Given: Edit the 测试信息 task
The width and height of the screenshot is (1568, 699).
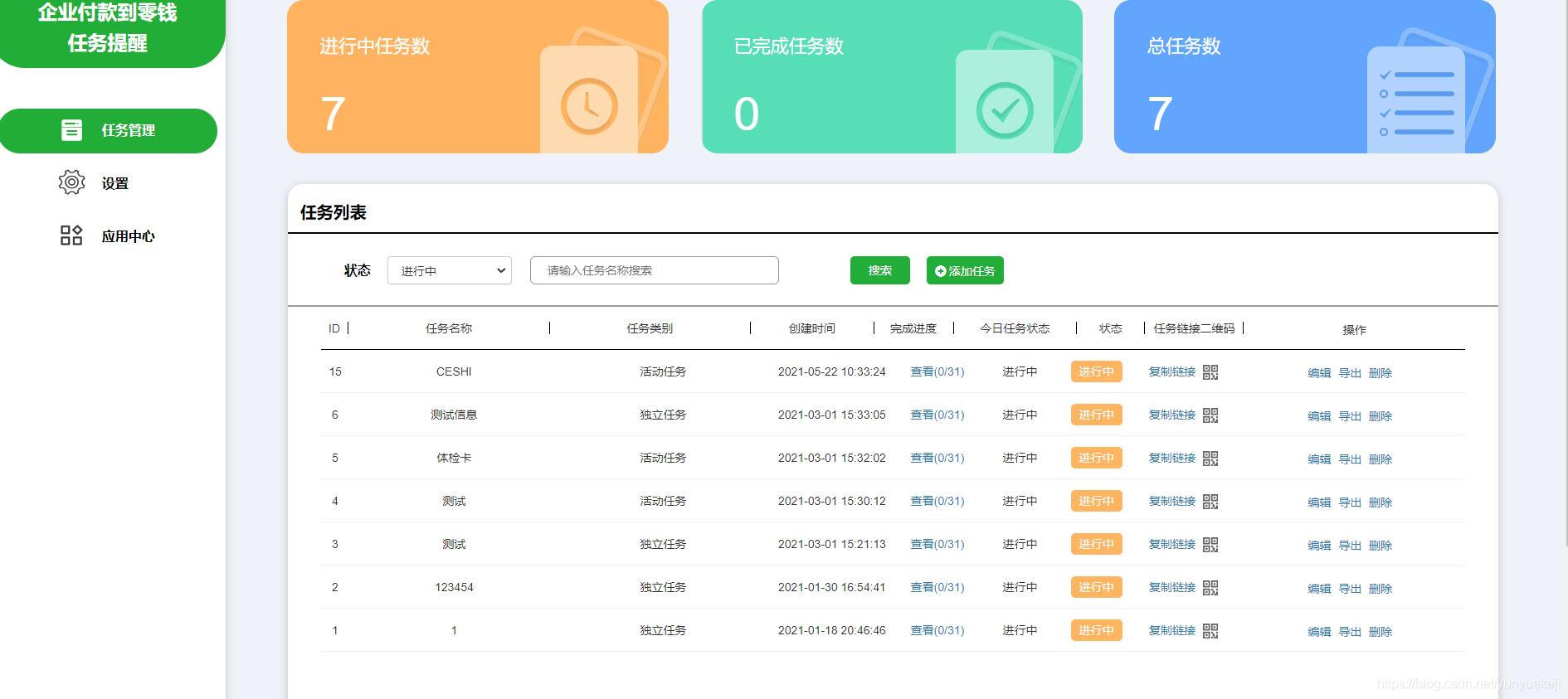Looking at the screenshot, I should [1319, 416].
